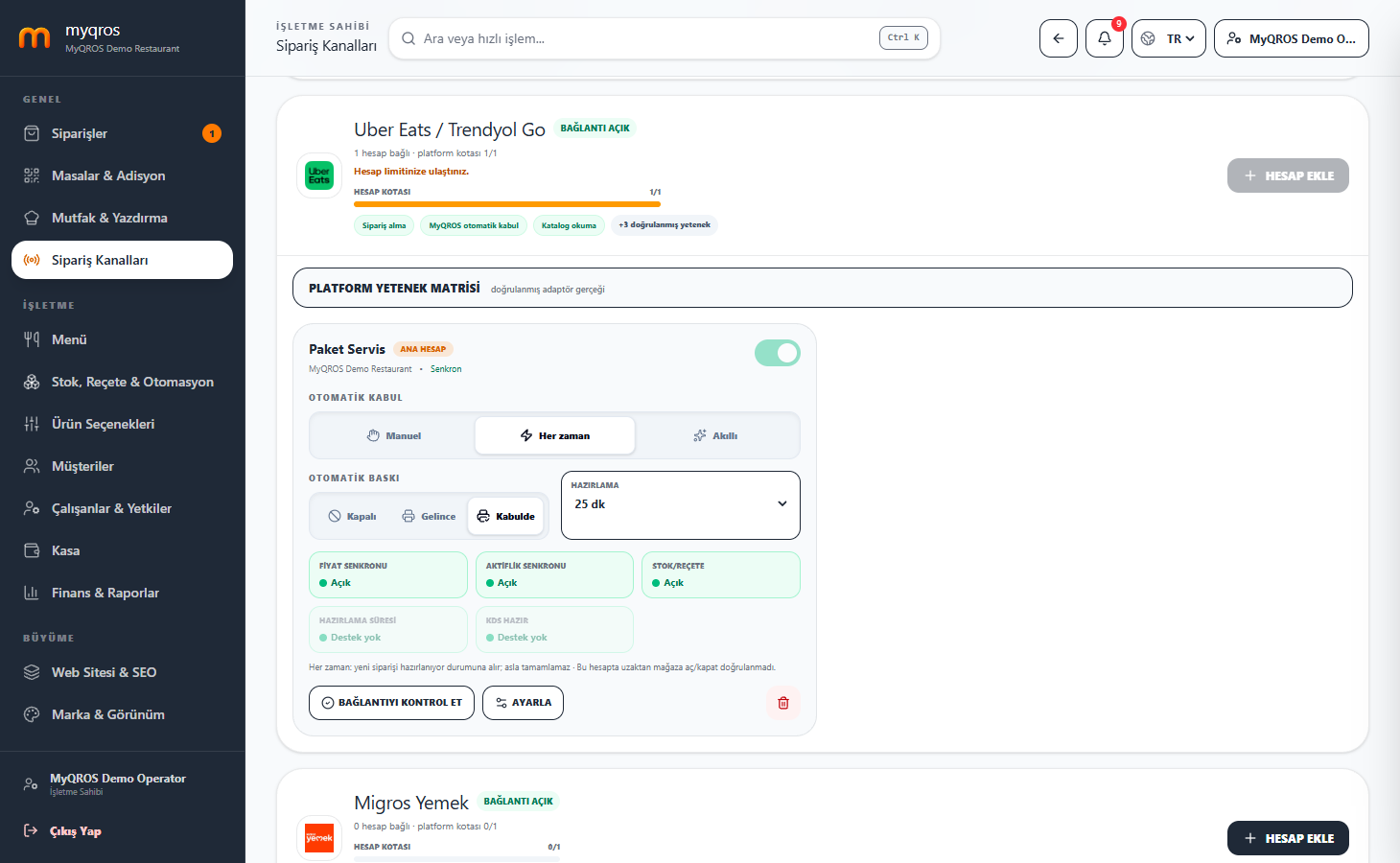The image size is (1400, 863).
Task: Click the MyQROS Demo Operator profile
Action: coord(122,784)
